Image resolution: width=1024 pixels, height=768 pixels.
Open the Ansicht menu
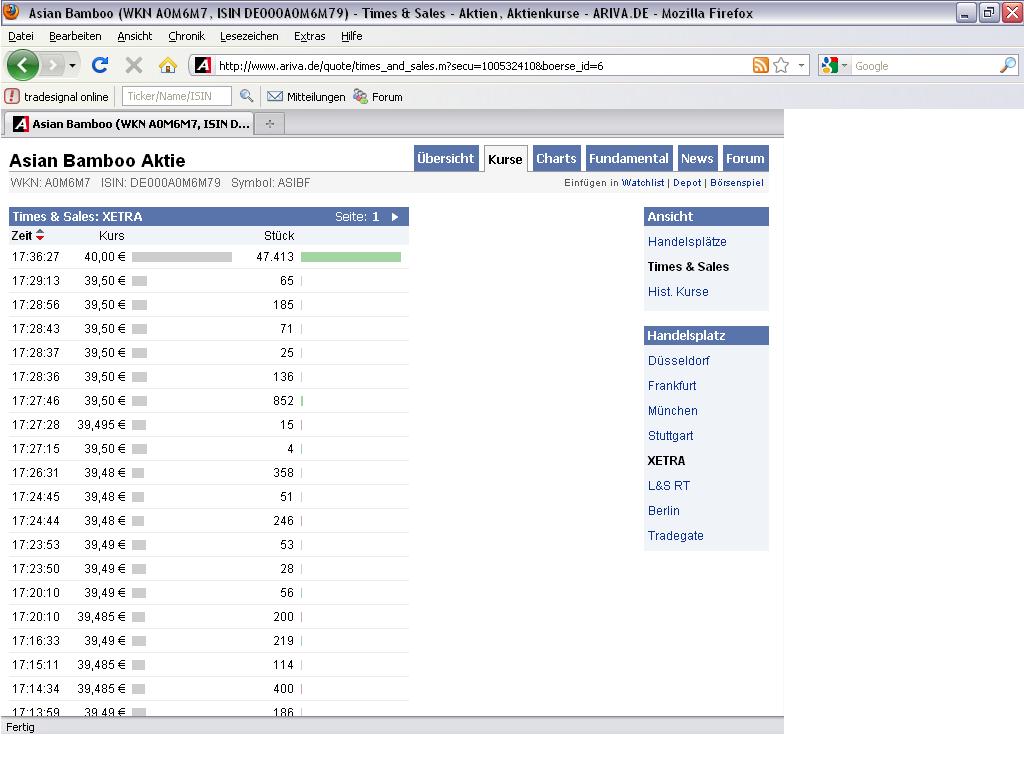point(135,37)
